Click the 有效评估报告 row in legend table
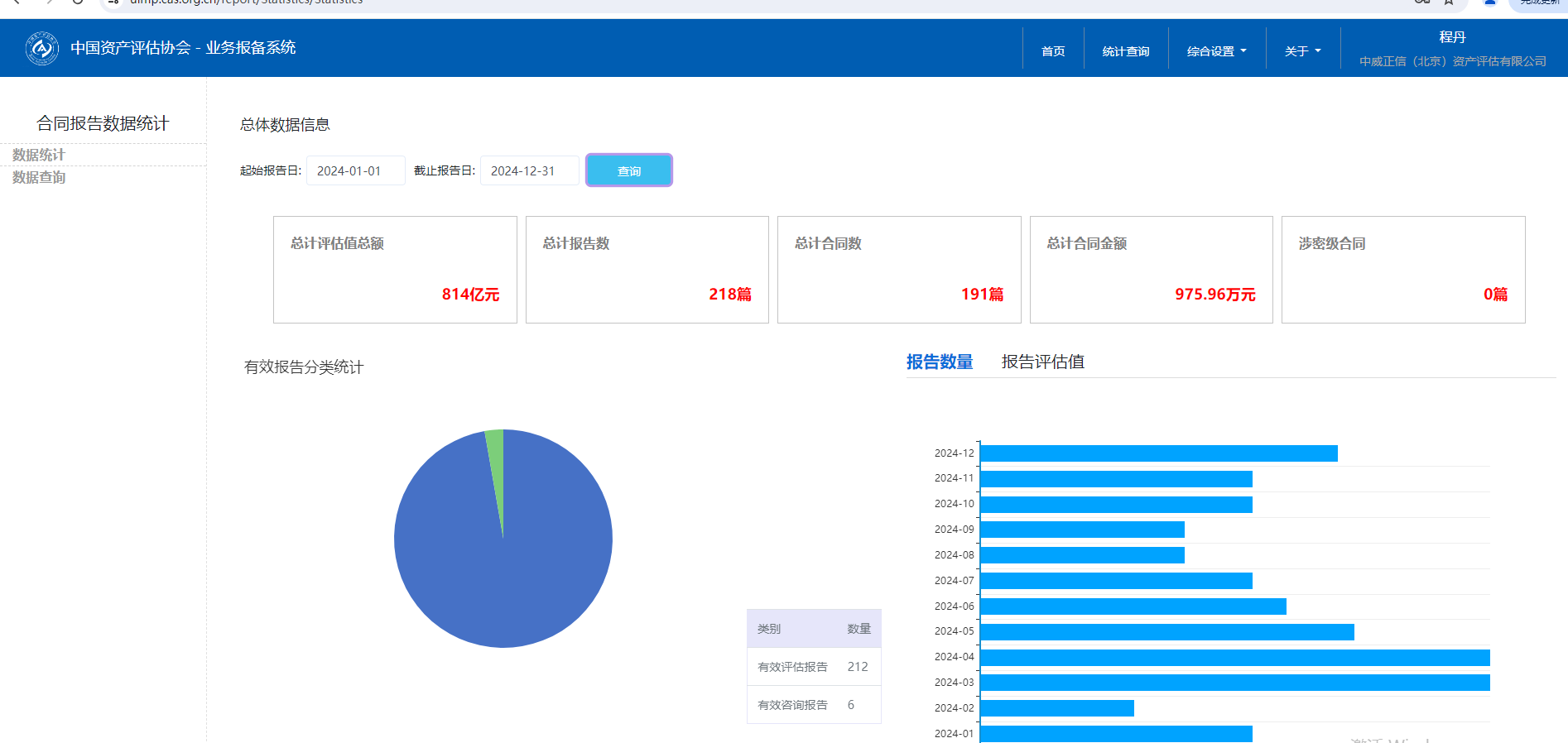The image size is (1568, 743). coord(813,667)
